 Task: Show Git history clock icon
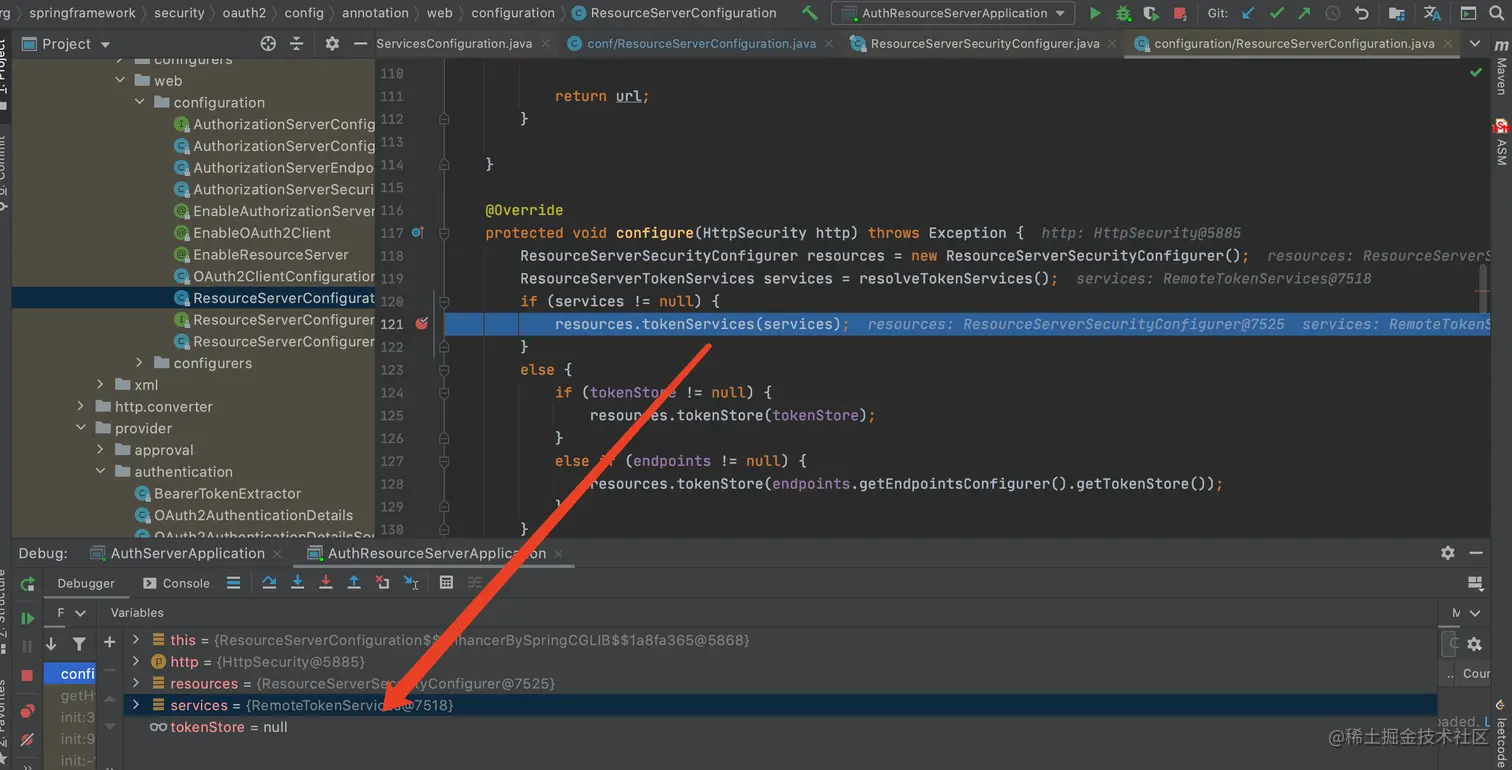click(1333, 13)
